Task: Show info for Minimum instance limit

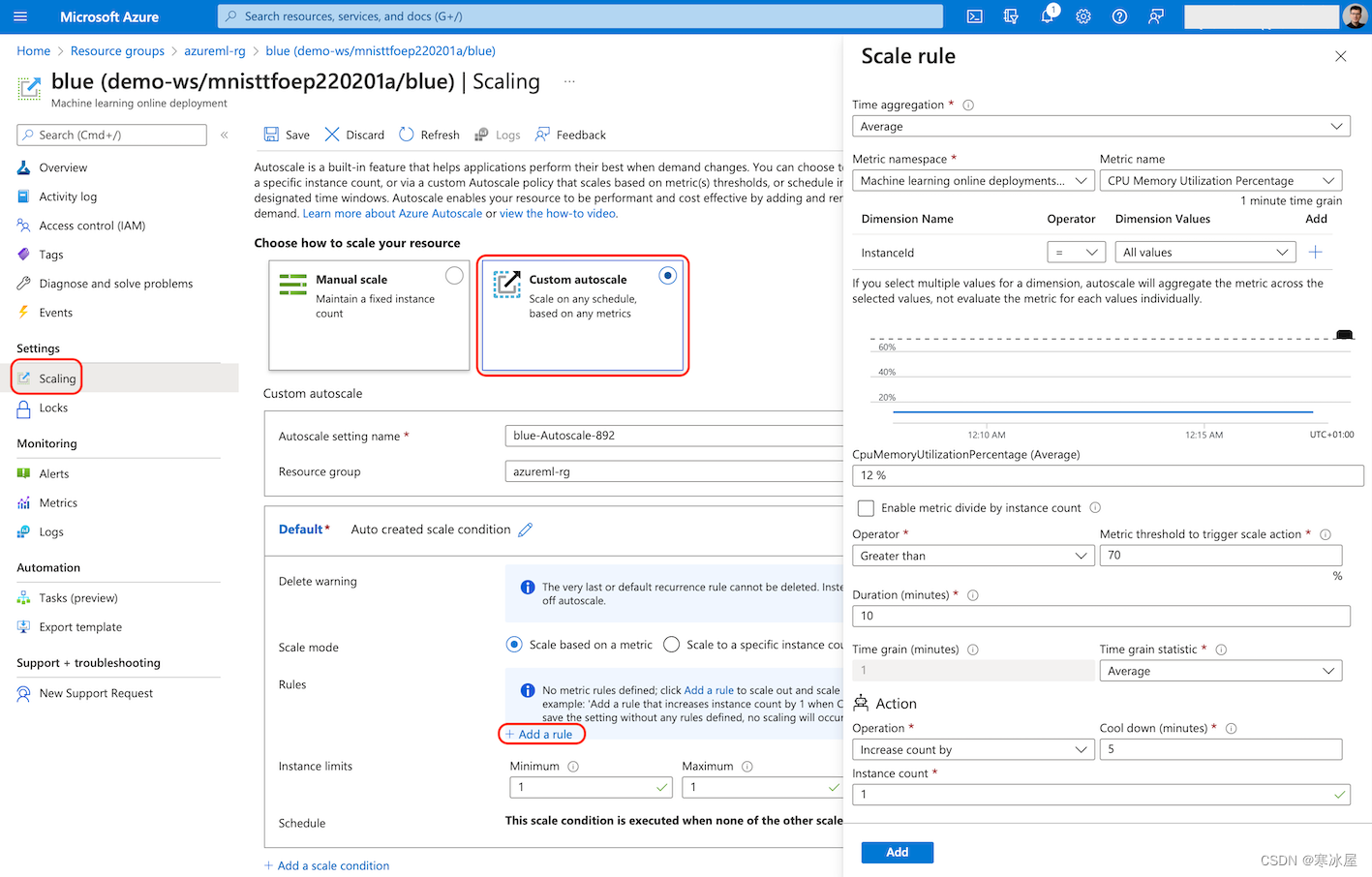Action: tap(573, 766)
